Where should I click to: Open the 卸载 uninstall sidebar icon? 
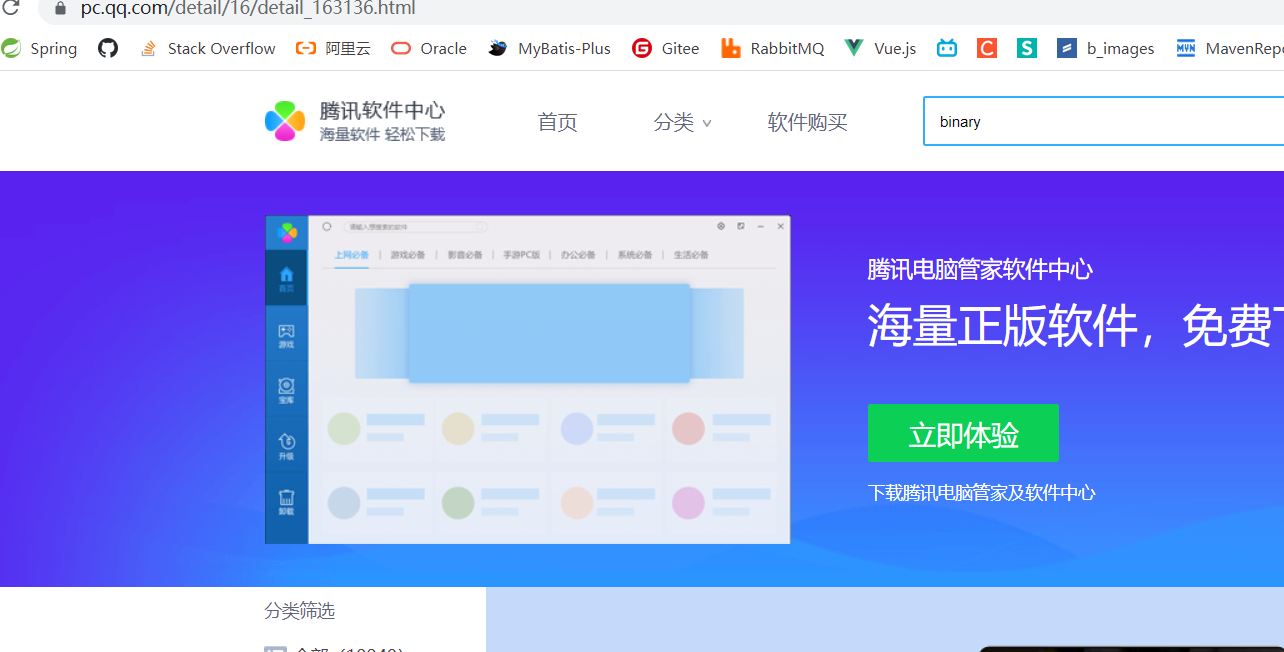point(287,500)
